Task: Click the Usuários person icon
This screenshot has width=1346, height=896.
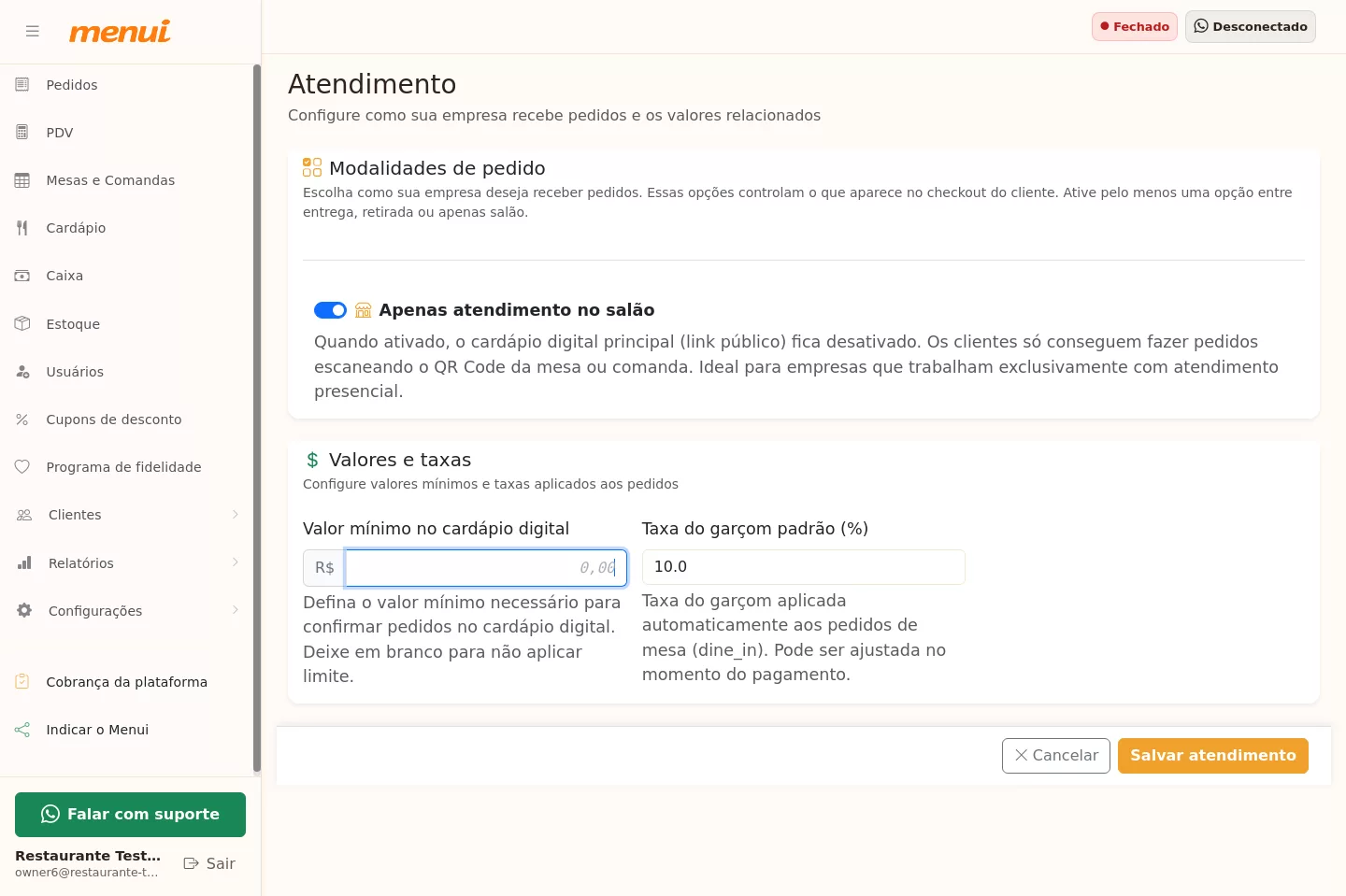Action: click(x=22, y=372)
